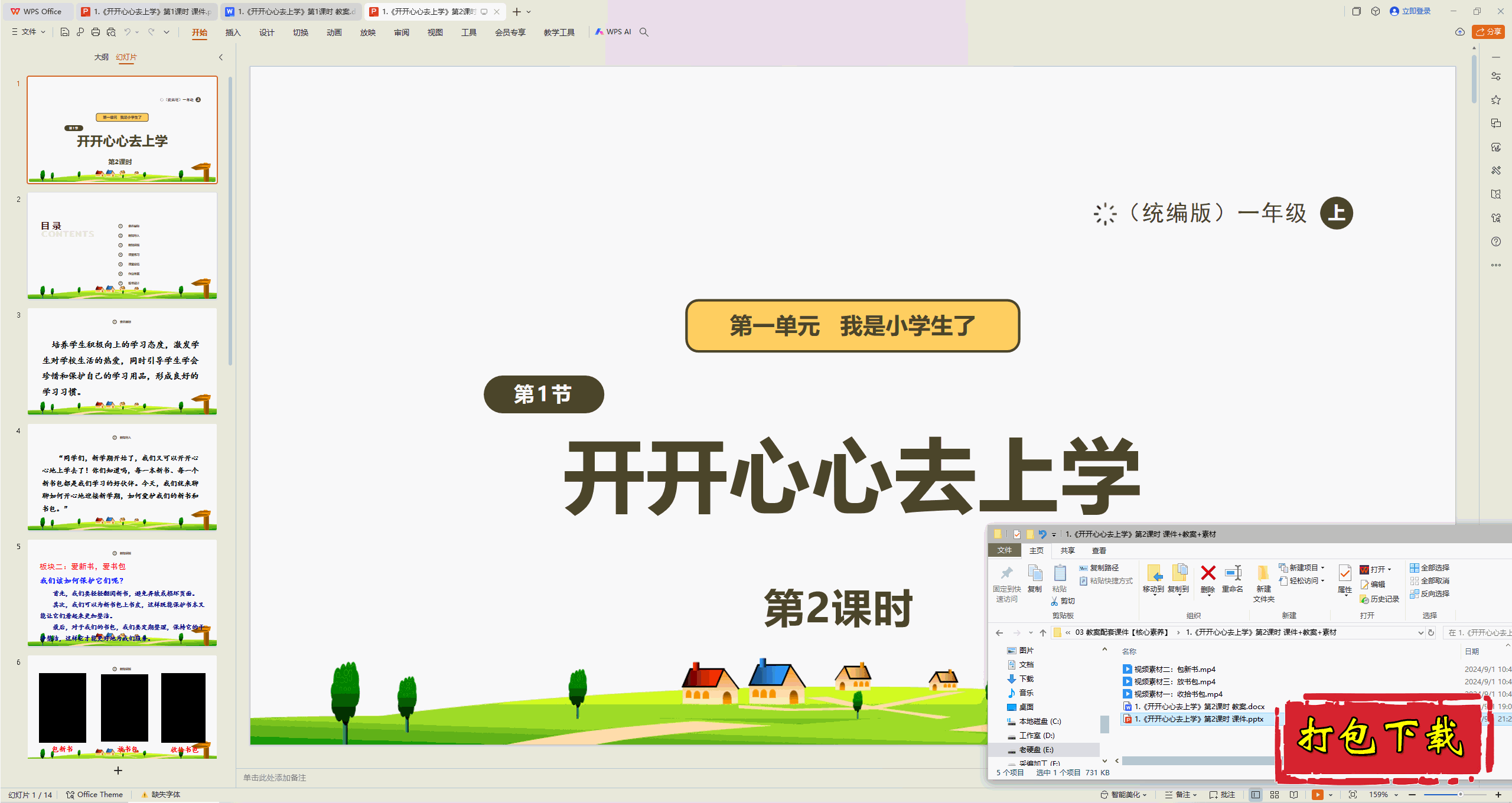Click Select None in Explorer ribbon

[1429, 580]
